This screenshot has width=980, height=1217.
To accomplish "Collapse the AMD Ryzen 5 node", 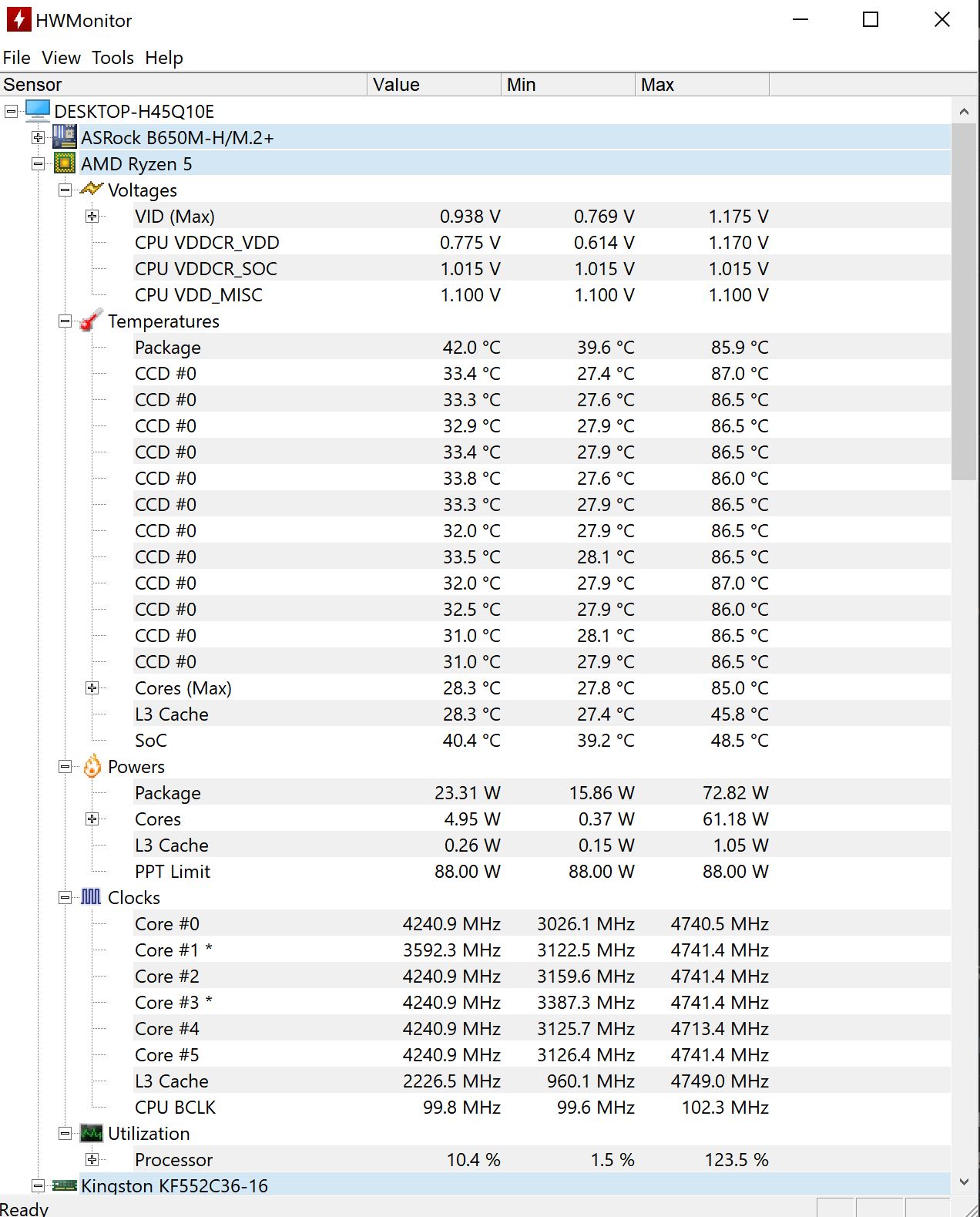I will click(x=38, y=164).
